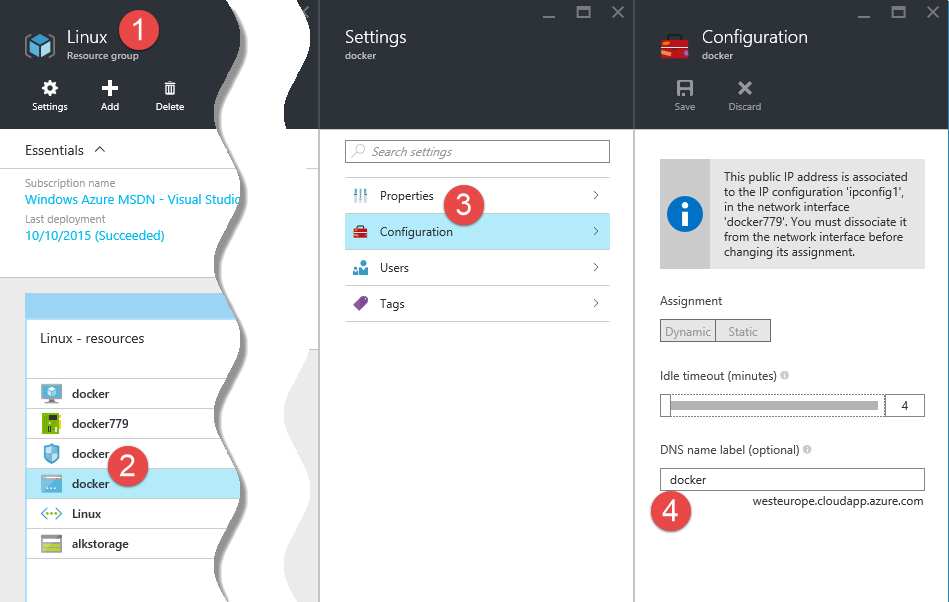The image size is (949, 602).
Task: Open the Configuration settings item
Action: click(x=416, y=232)
